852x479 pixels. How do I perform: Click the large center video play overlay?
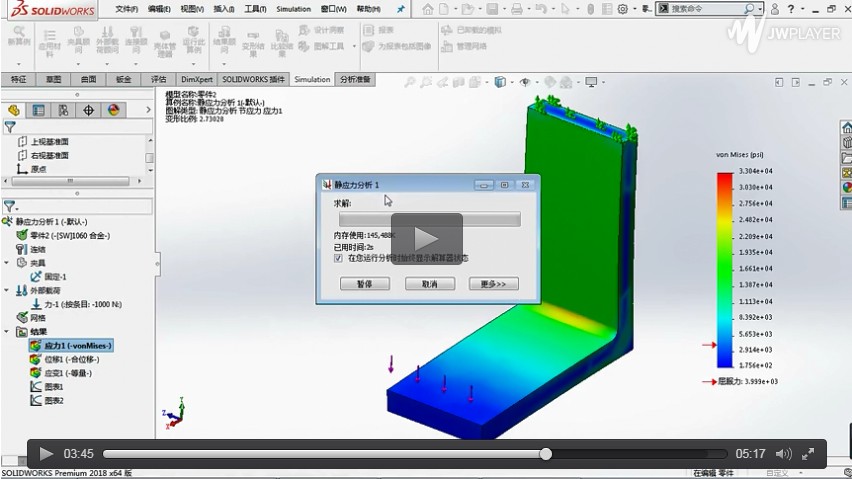pyautogui.click(x=427, y=239)
